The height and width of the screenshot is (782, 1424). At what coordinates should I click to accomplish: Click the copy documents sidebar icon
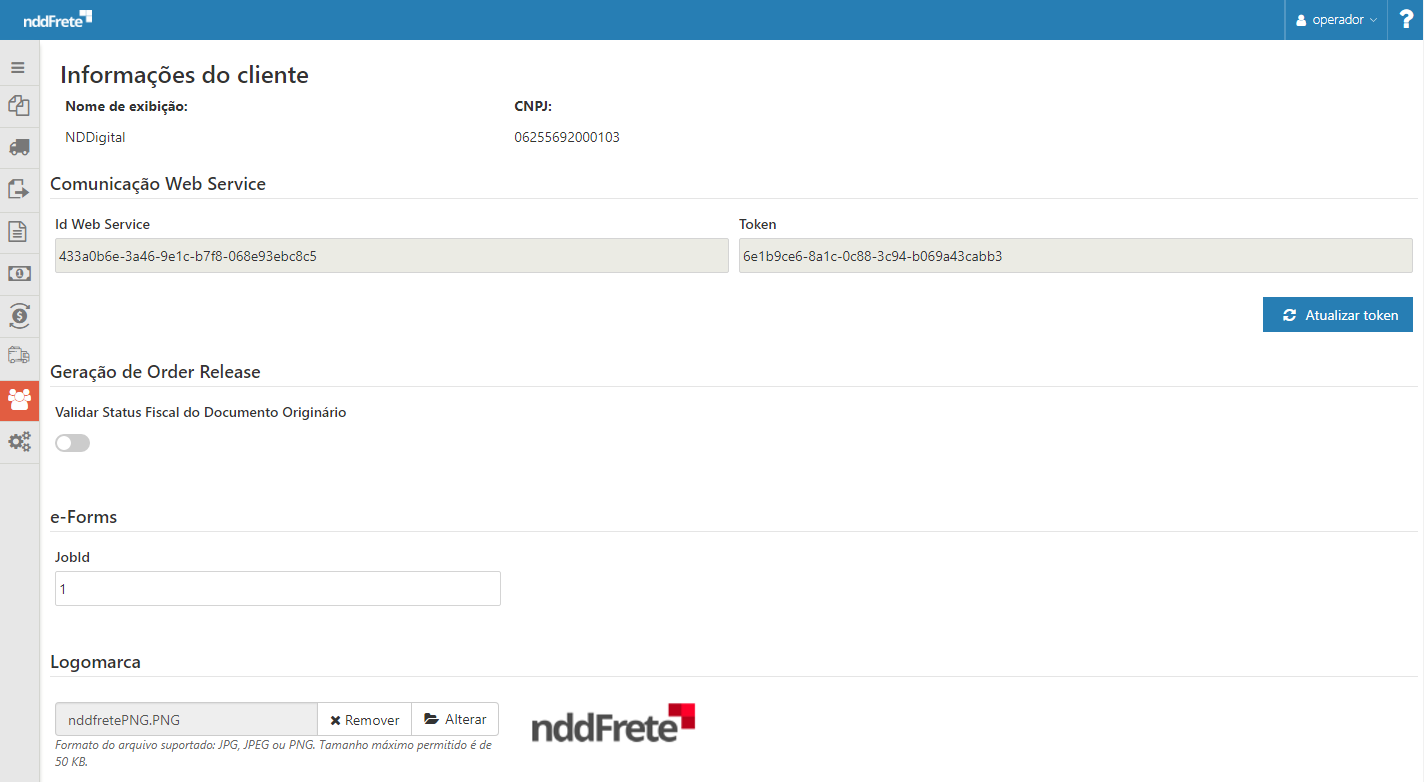pyautogui.click(x=19, y=105)
